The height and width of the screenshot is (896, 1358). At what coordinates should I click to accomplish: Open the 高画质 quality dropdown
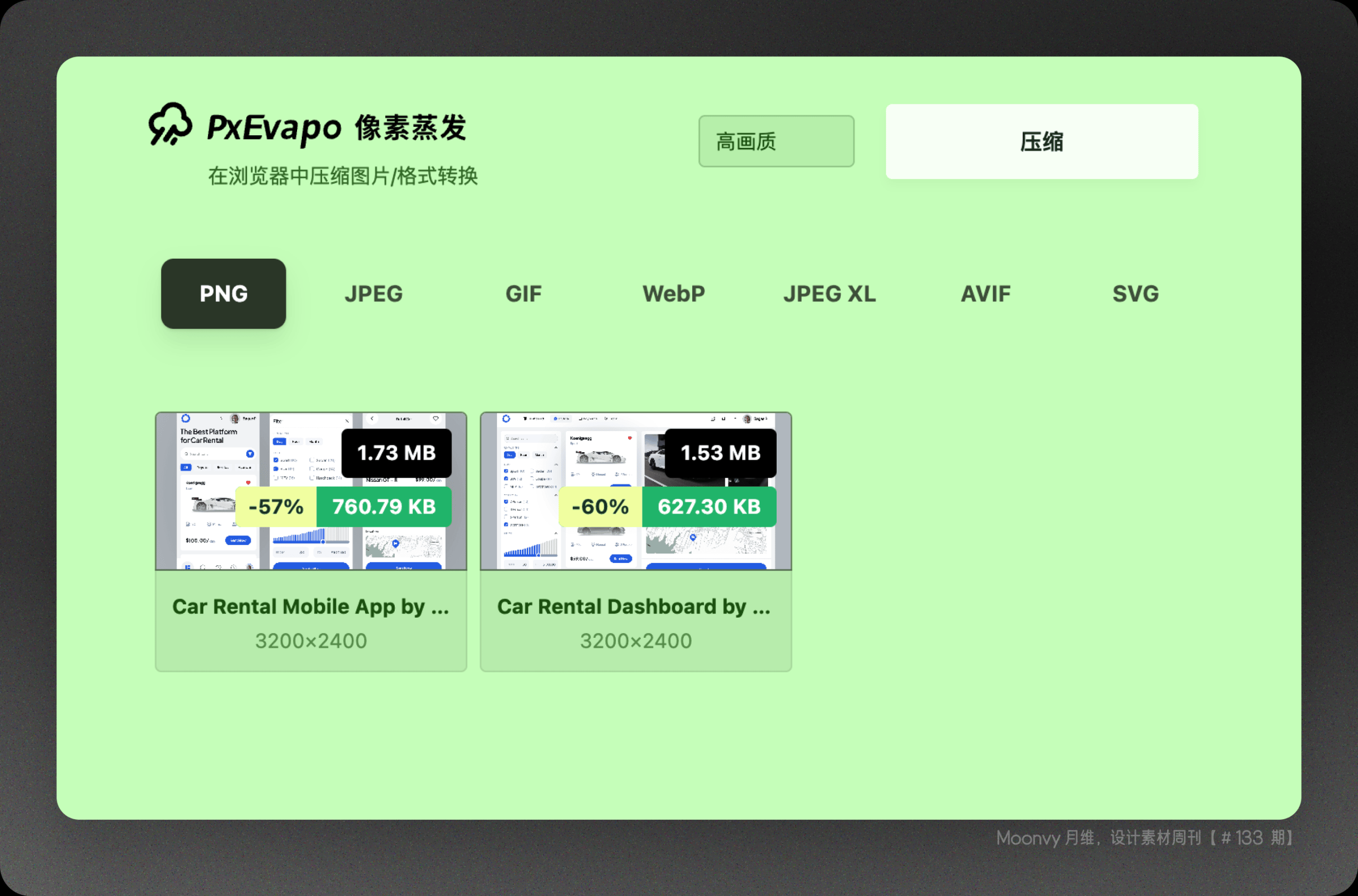776,141
